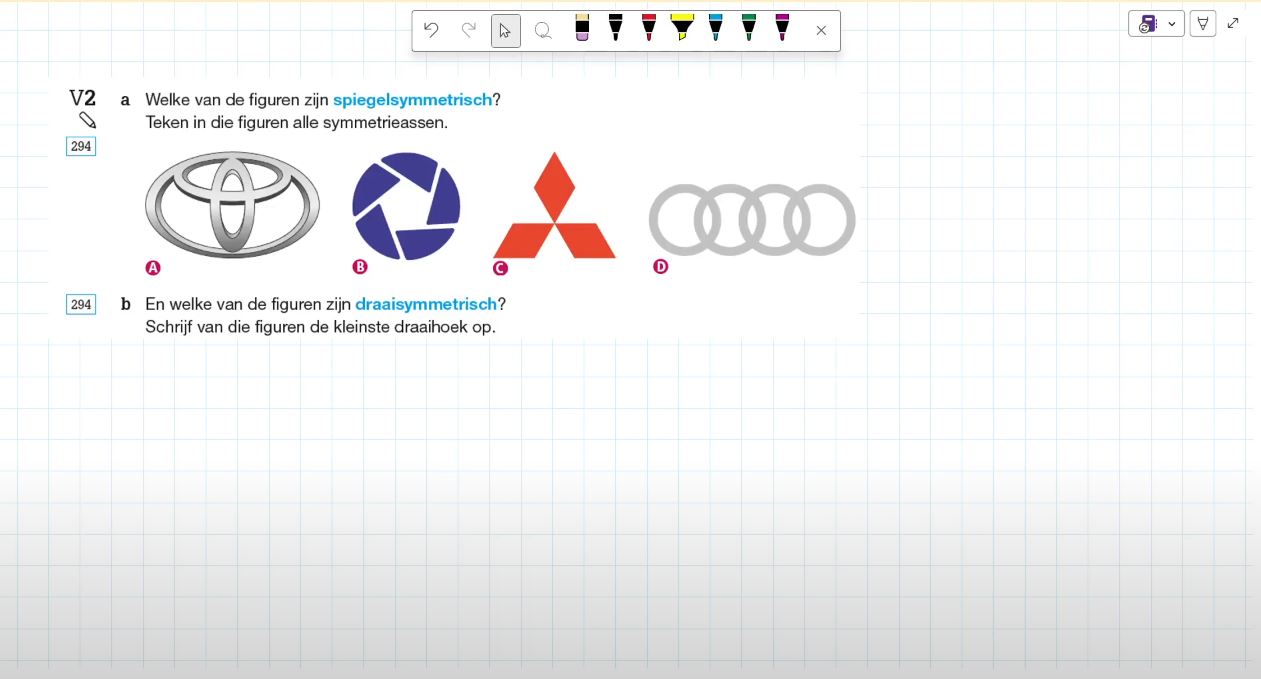Click the word draaisymmetrisch

click(426, 304)
